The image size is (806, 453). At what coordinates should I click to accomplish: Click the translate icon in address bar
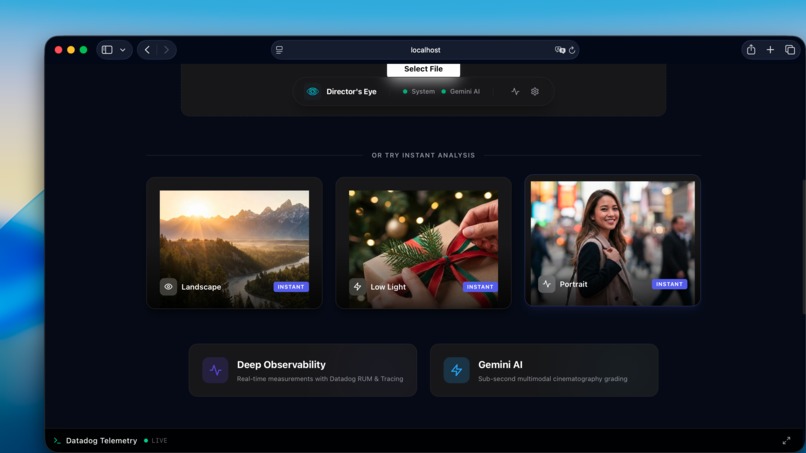tap(560, 50)
